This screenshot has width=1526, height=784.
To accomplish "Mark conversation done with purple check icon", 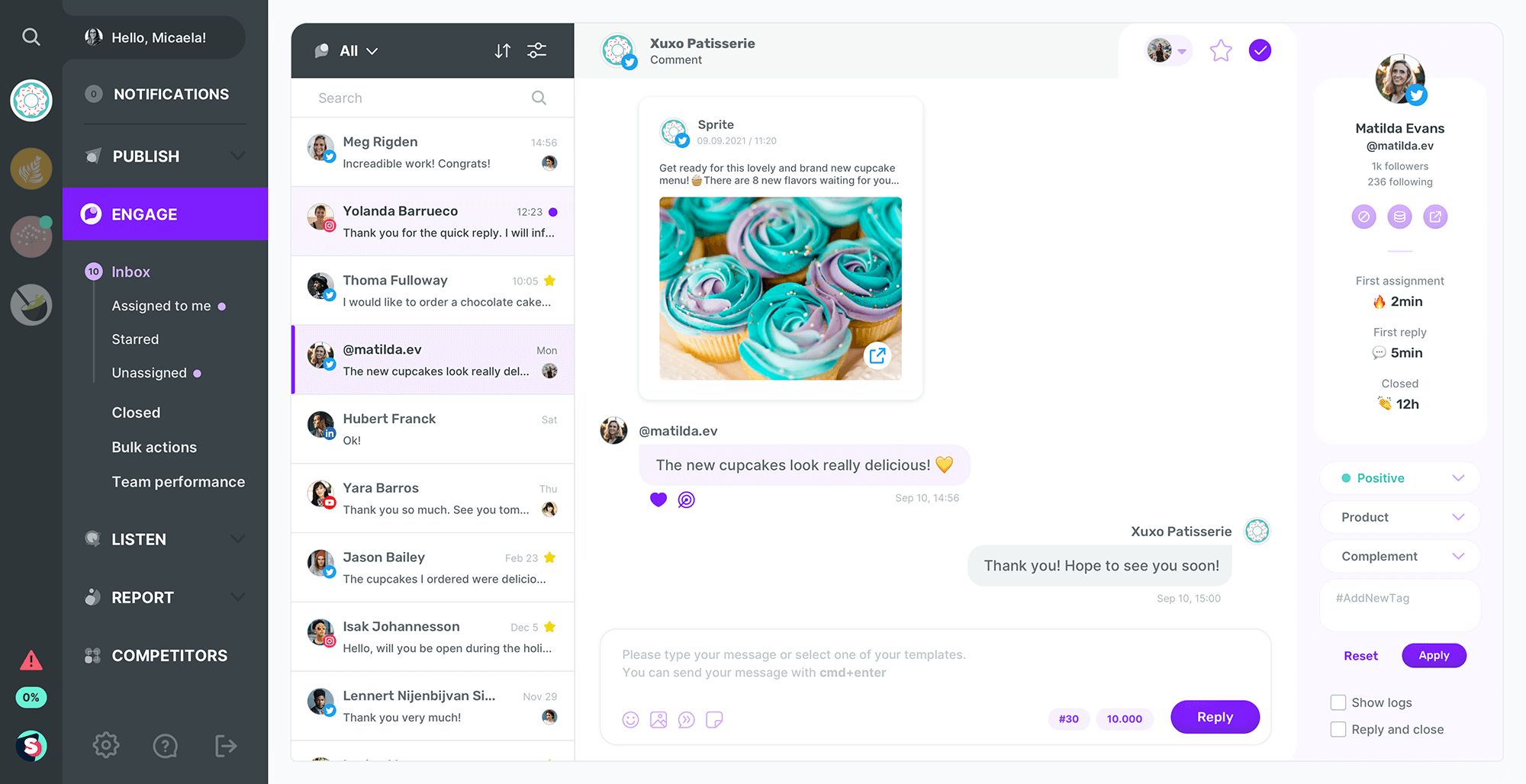I will (x=1260, y=50).
